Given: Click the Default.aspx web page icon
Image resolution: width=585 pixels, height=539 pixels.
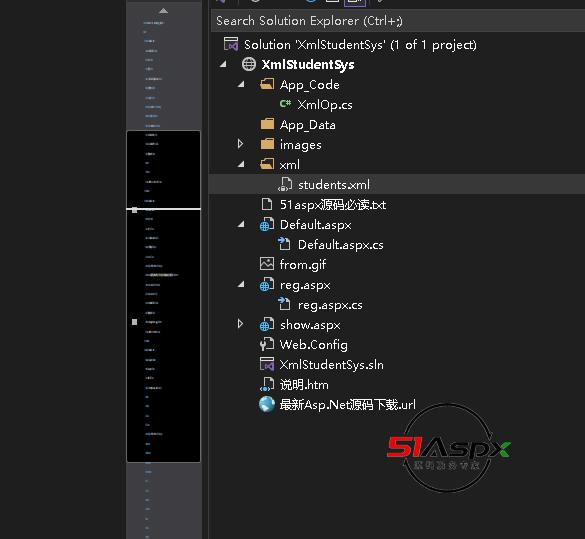Looking at the screenshot, I should click(x=266, y=225).
